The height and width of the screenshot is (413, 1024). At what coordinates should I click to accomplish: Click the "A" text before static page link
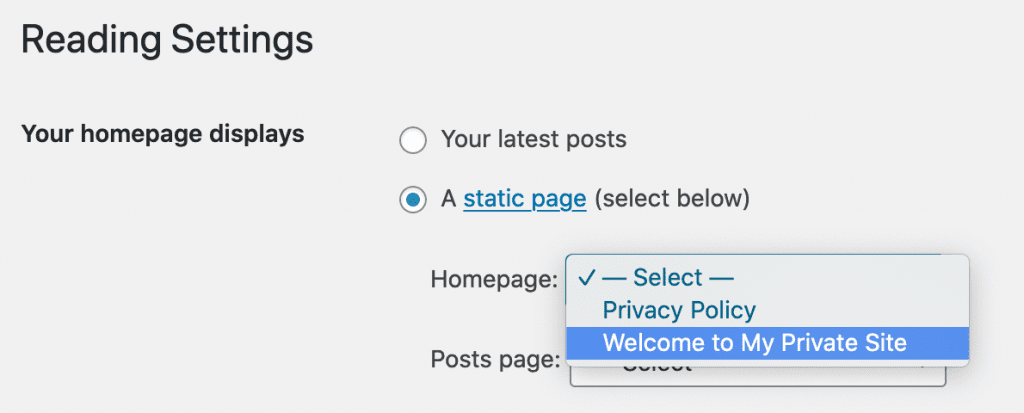(448, 199)
